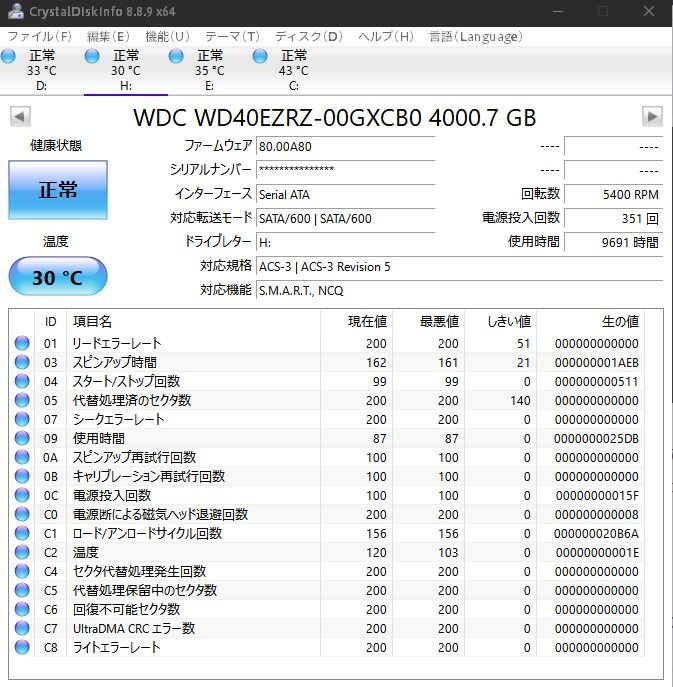Click status orb for C7 UltraDMA CRC エラー数
Screen dimensions: 673x687
coord(22,628)
